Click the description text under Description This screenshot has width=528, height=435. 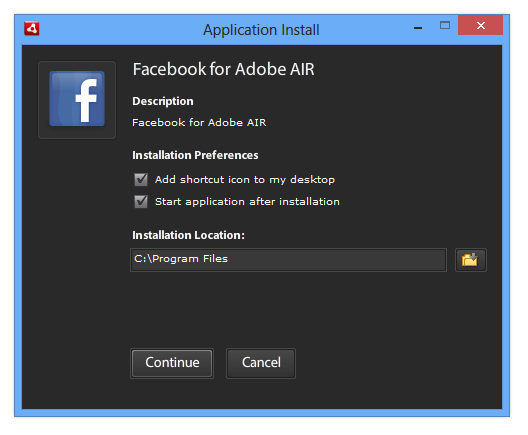199,123
